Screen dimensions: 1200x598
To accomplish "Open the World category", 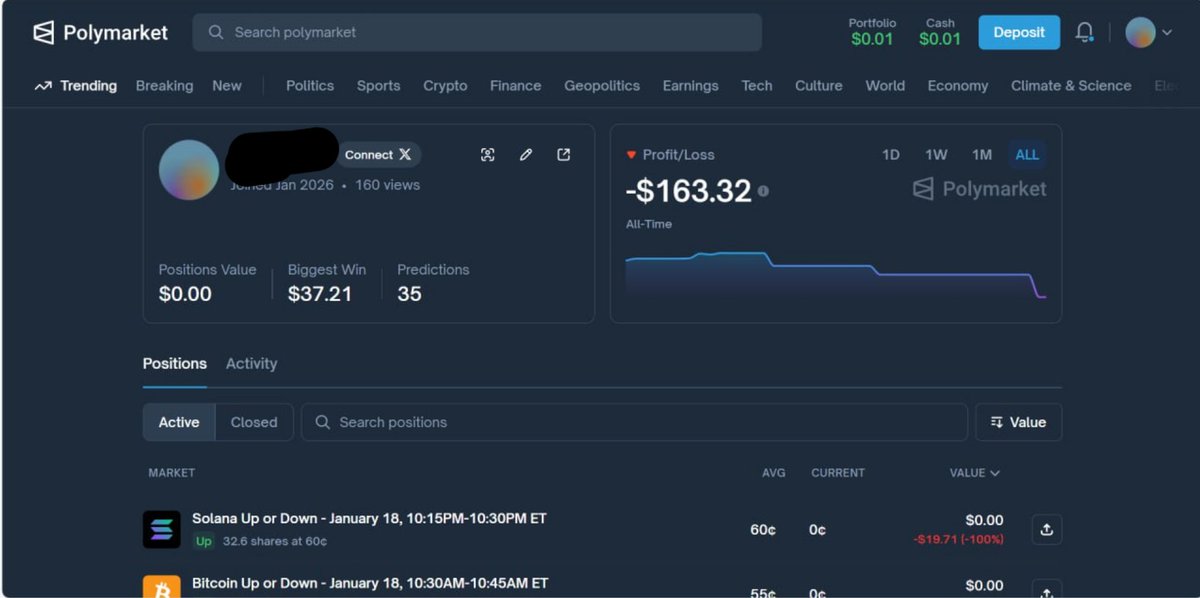I will pos(885,86).
